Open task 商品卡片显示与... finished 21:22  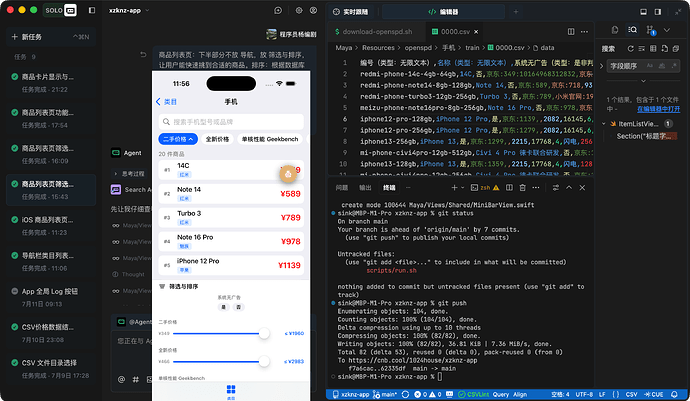51,83
